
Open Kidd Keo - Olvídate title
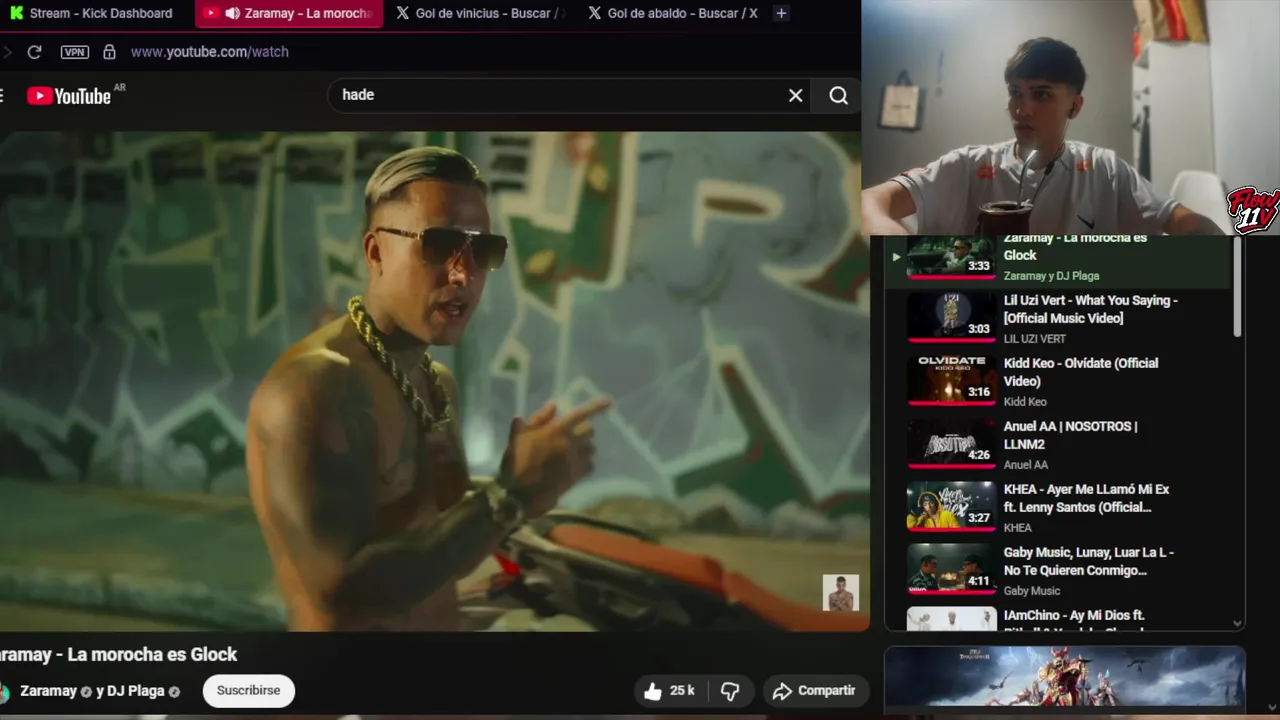[x=1081, y=372]
